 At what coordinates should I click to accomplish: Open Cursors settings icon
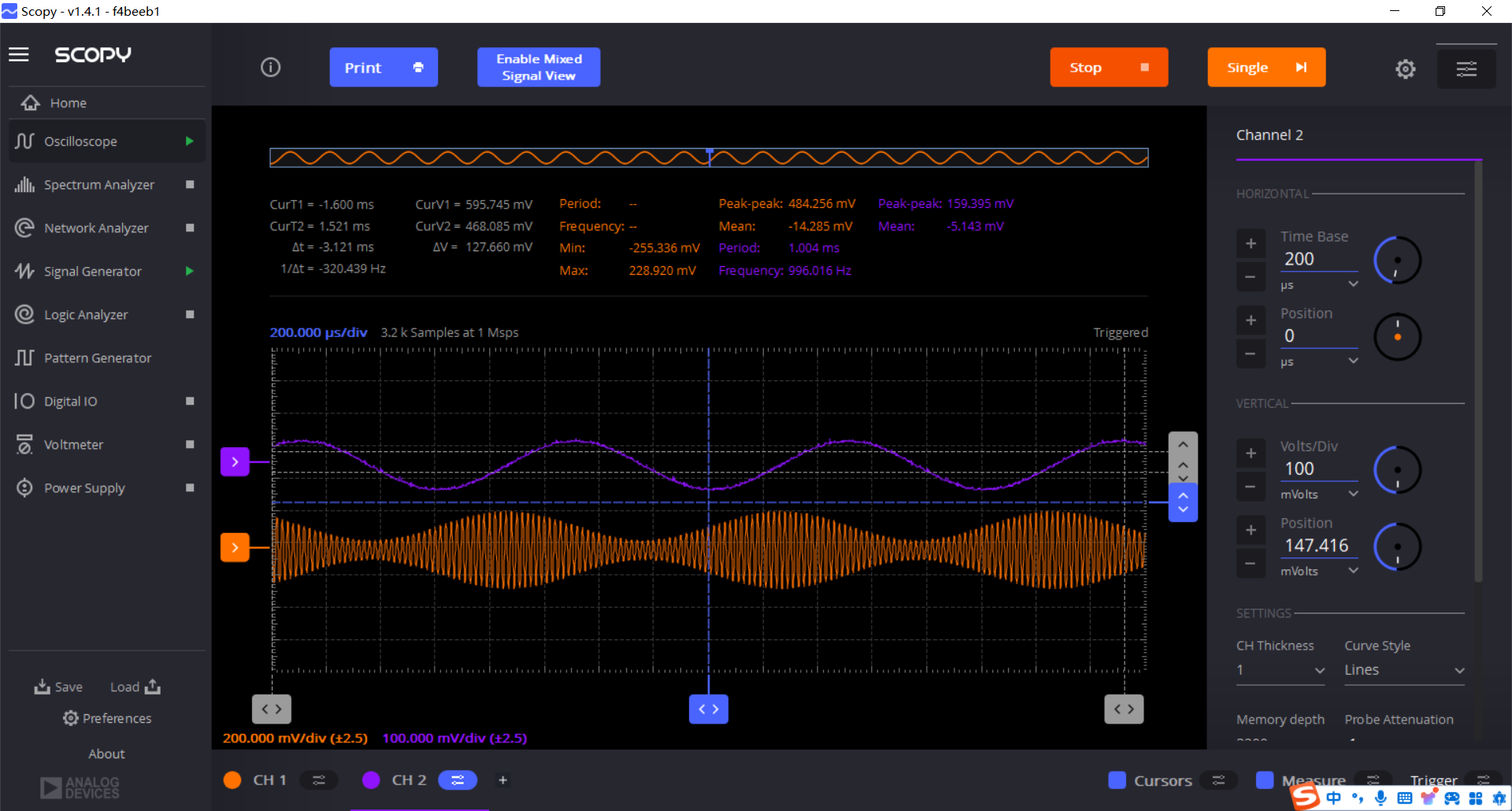click(1219, 780)
